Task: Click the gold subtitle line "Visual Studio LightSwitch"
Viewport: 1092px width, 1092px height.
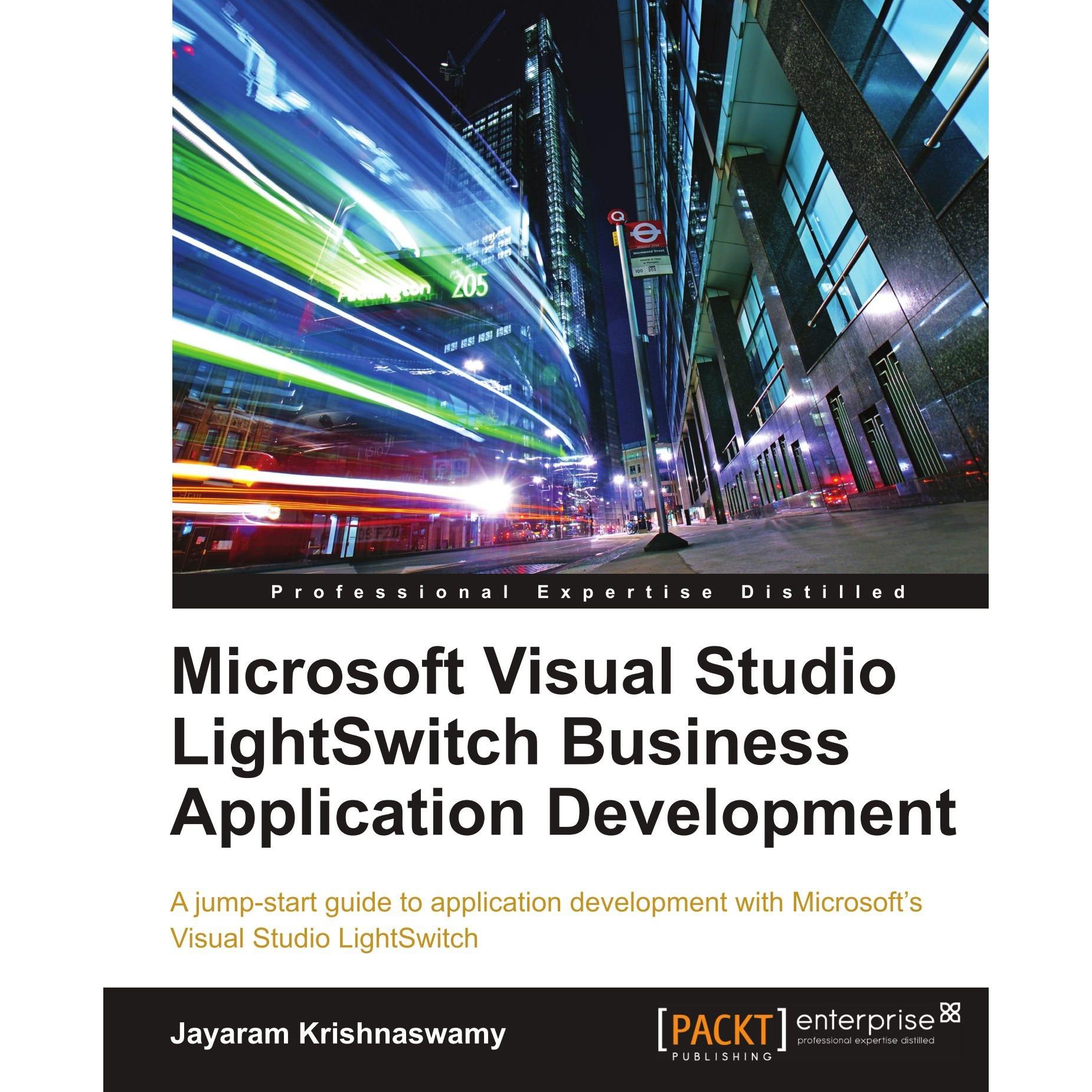Action: [324, 939]
